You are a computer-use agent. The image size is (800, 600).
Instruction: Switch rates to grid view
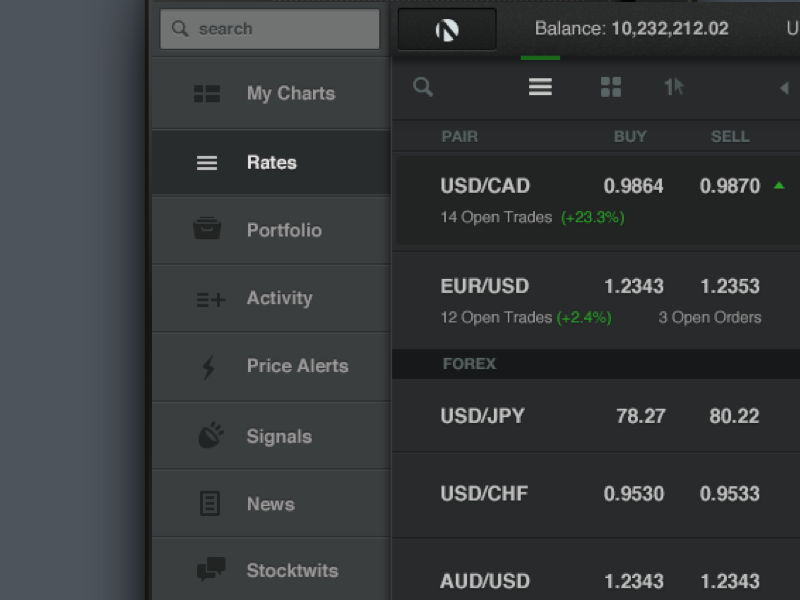tap(611, 87)
